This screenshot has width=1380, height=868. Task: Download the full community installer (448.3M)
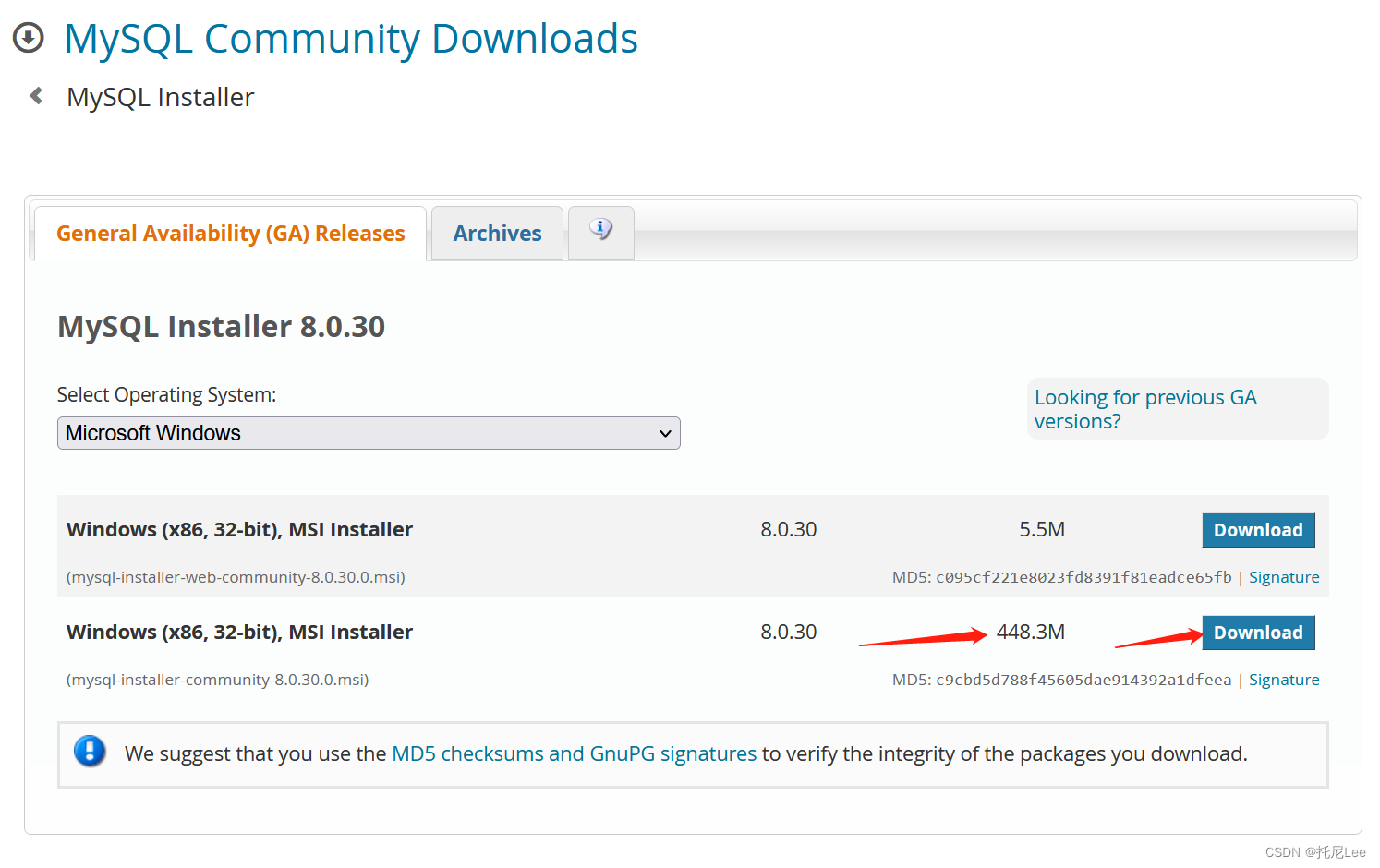click(x=1258, y=633)
